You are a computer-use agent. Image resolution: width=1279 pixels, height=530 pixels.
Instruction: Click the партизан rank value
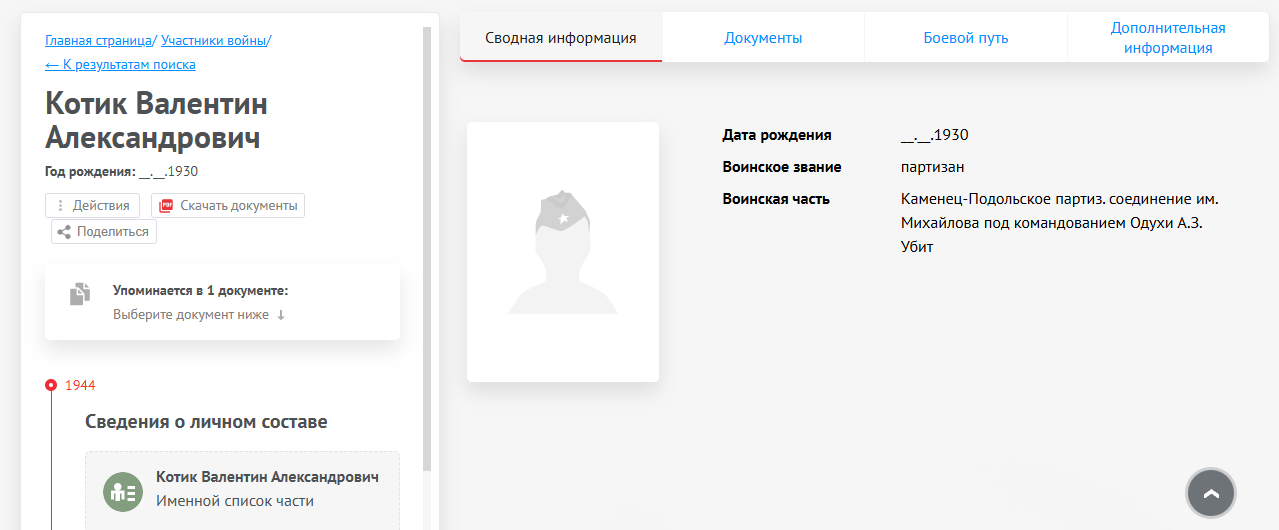coord(932,167)
